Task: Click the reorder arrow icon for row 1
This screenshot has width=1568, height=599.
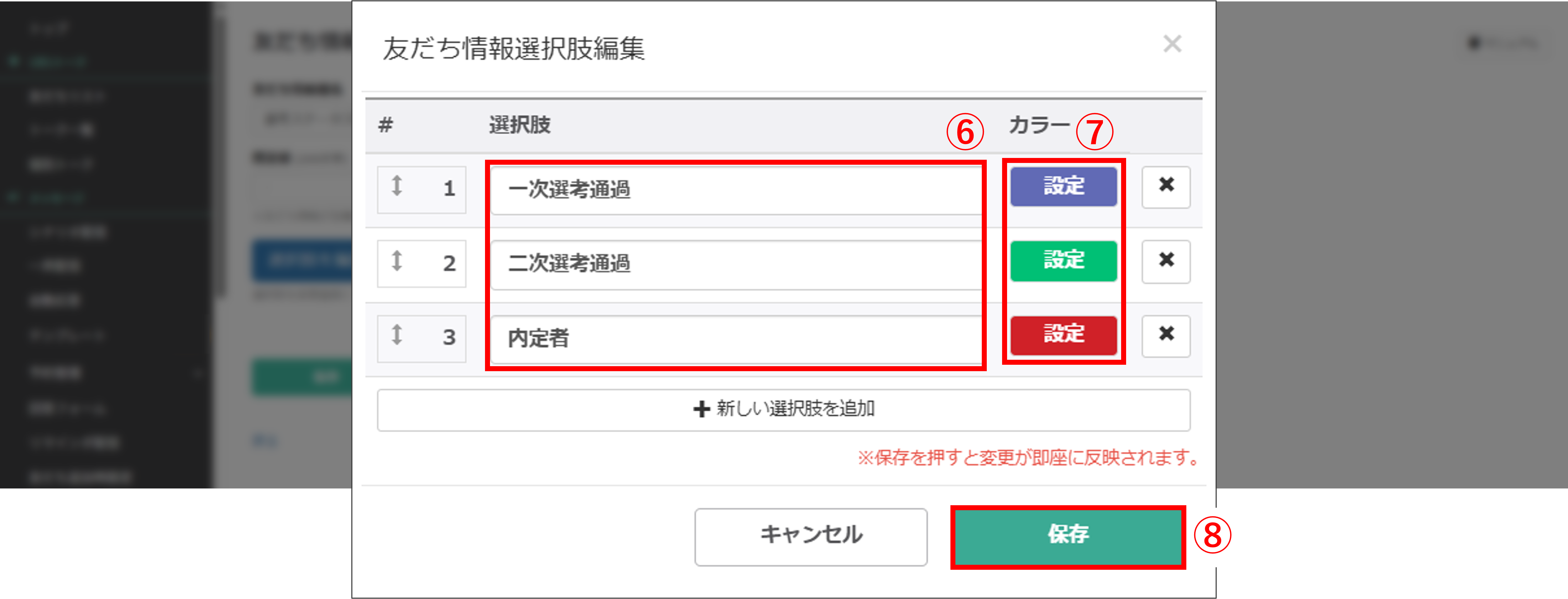Action: point(397,186)
